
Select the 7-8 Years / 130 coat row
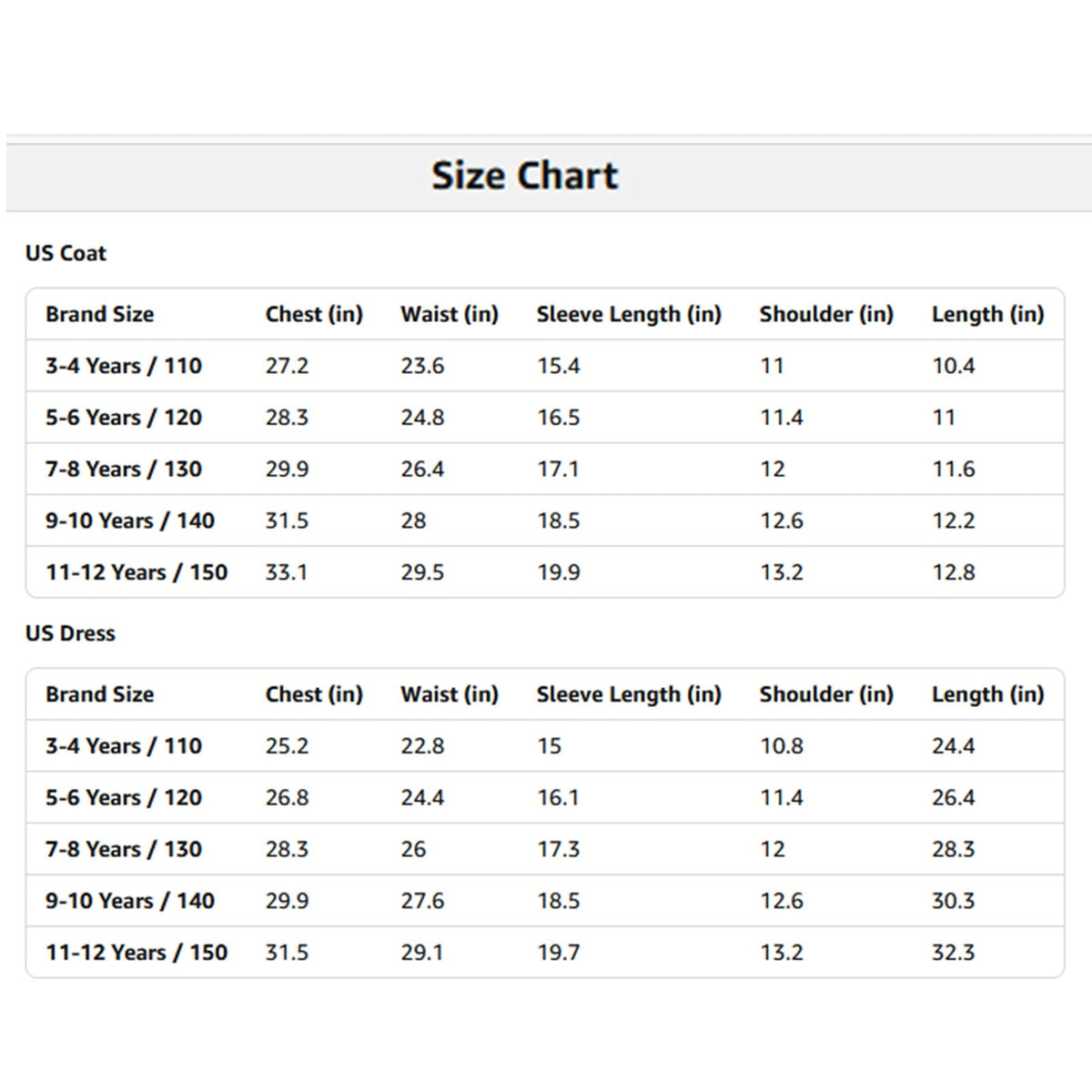[x=545, y=470]
